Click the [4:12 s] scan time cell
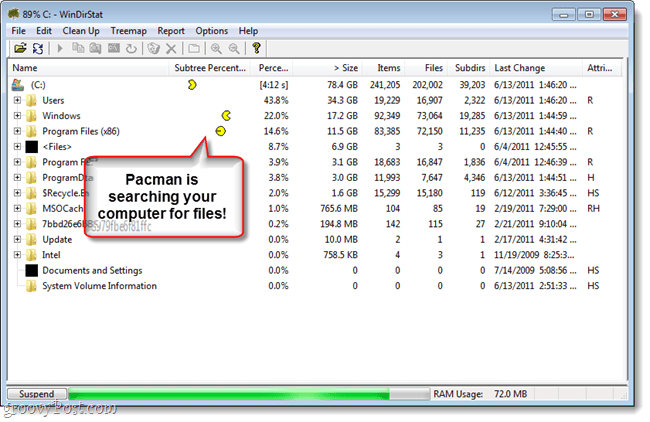Image resolution: width=650 pixels, height=422 pixels. pyautogui.click(x=274, y=85)
